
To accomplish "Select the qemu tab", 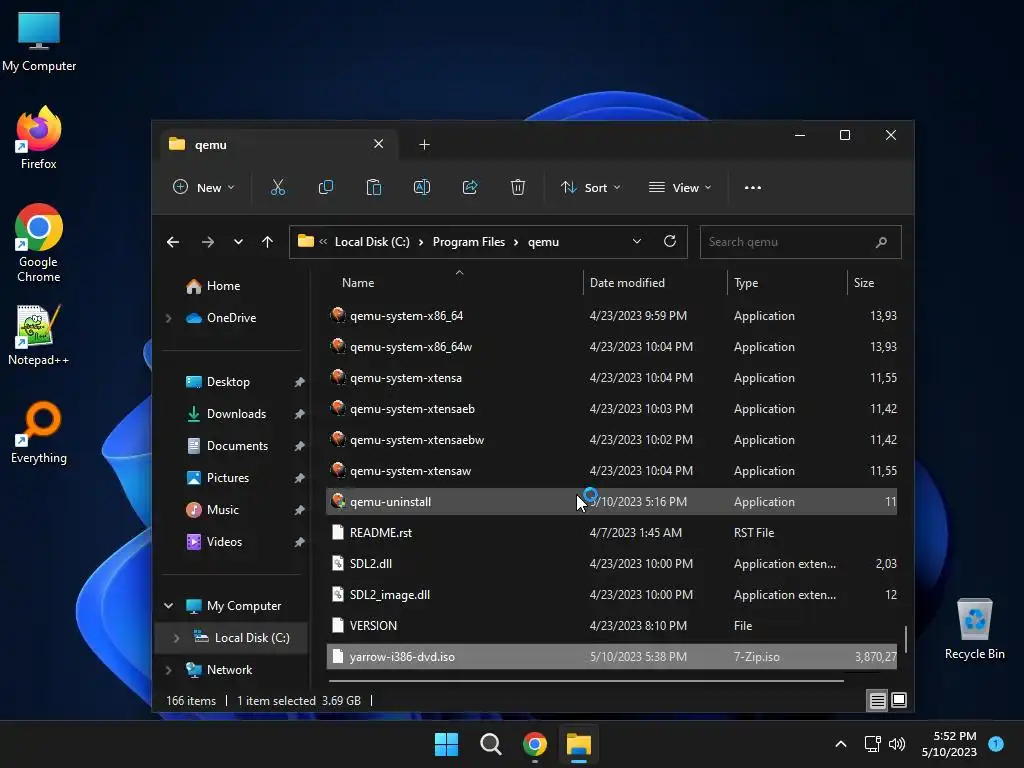I will point(278,144).
